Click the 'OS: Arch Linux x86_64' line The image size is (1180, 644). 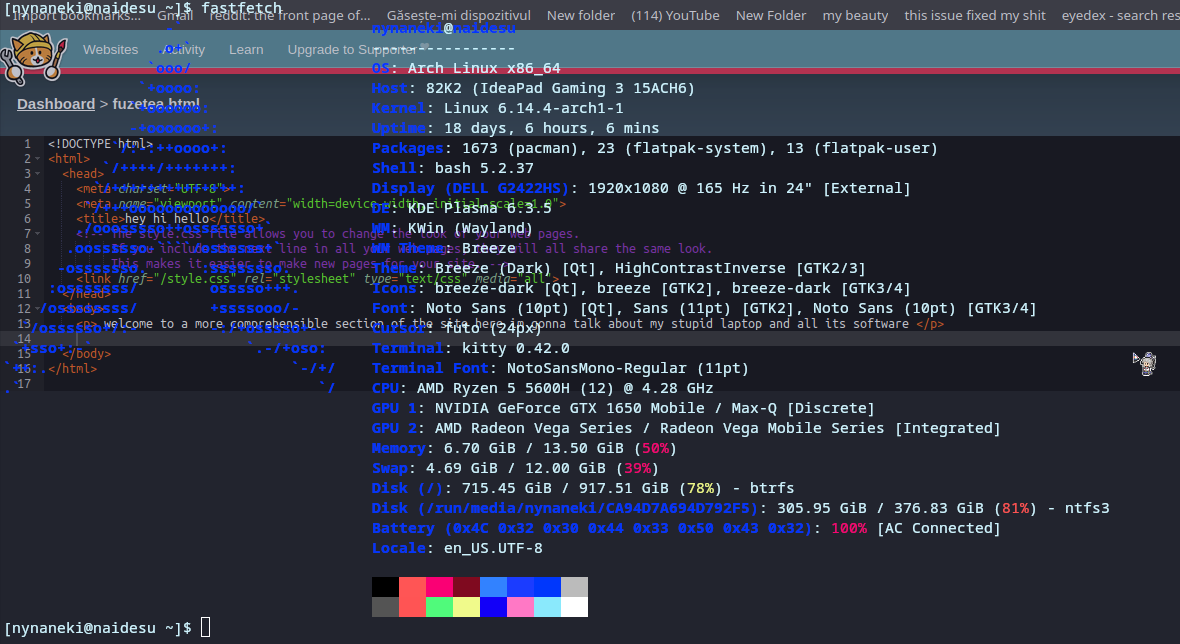(466, 68)
